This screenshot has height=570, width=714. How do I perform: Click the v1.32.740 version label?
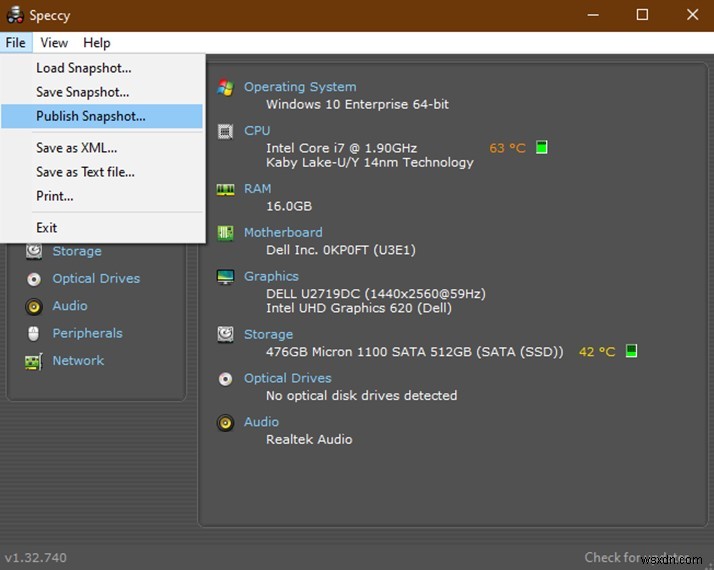[x=36, y=558]
